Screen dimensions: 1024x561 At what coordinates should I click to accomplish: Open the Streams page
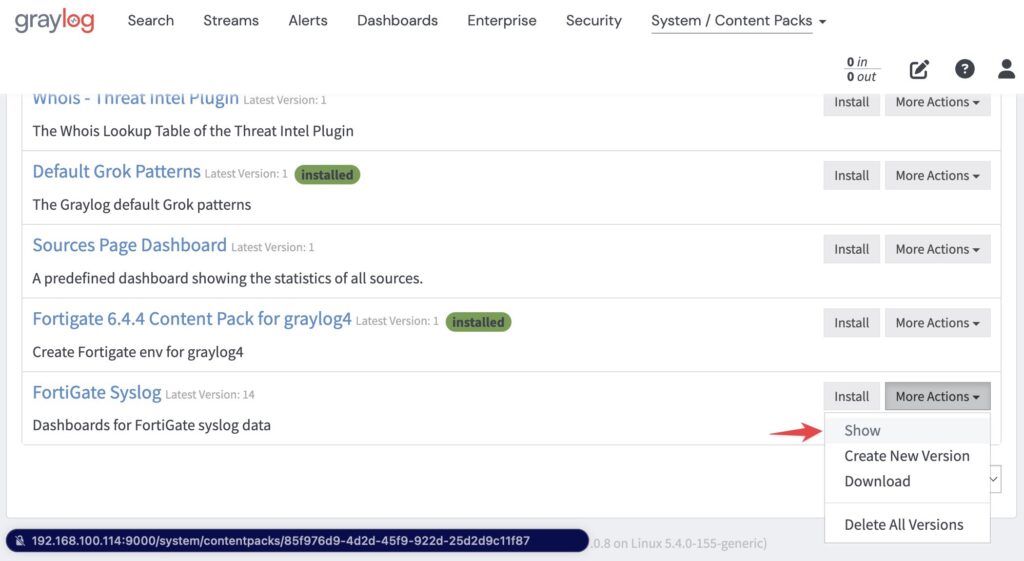231,21
